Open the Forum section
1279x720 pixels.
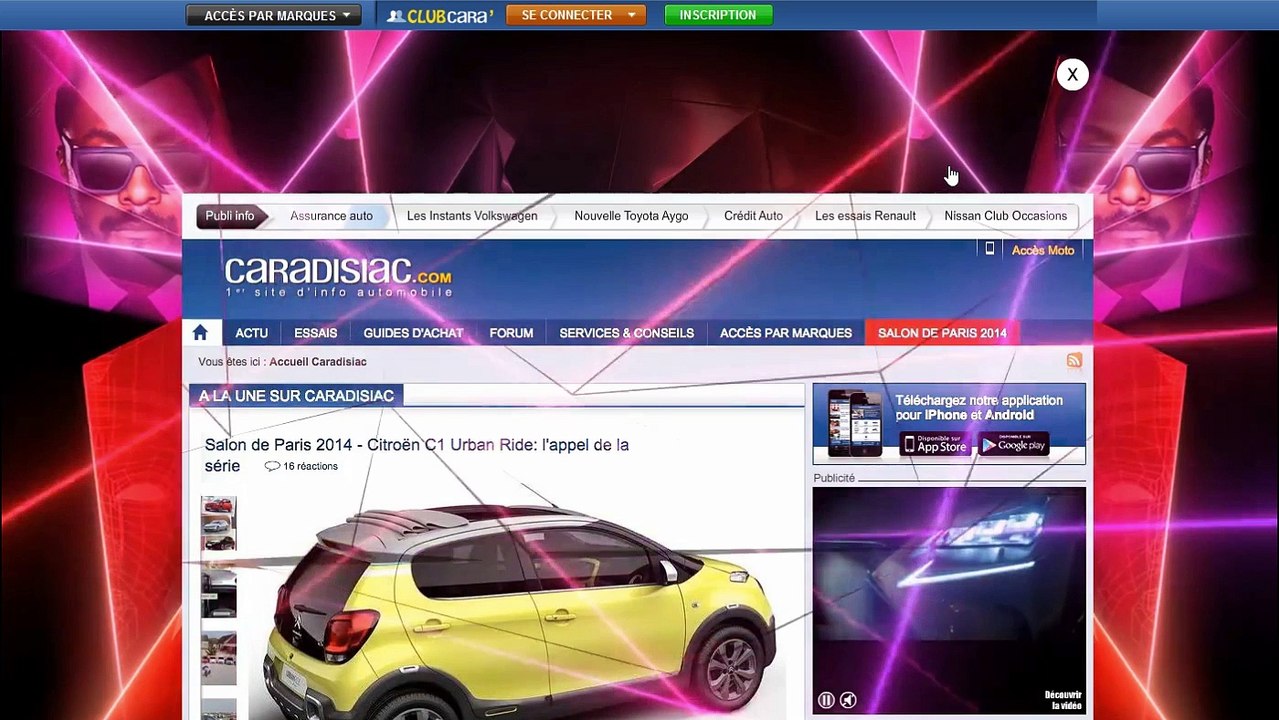[511, 333]
